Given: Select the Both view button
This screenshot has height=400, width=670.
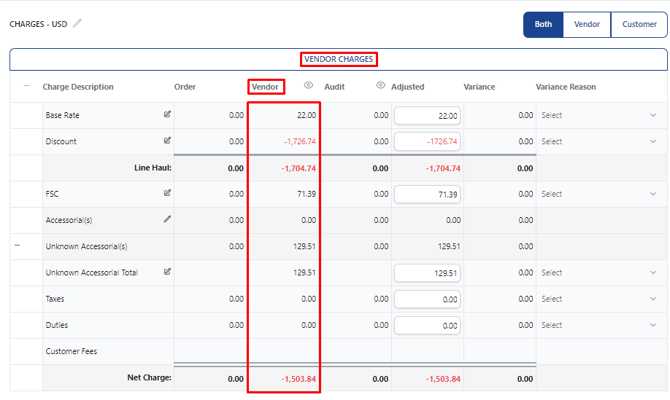Looking at the screenshot, I should (x=543, y=24).
